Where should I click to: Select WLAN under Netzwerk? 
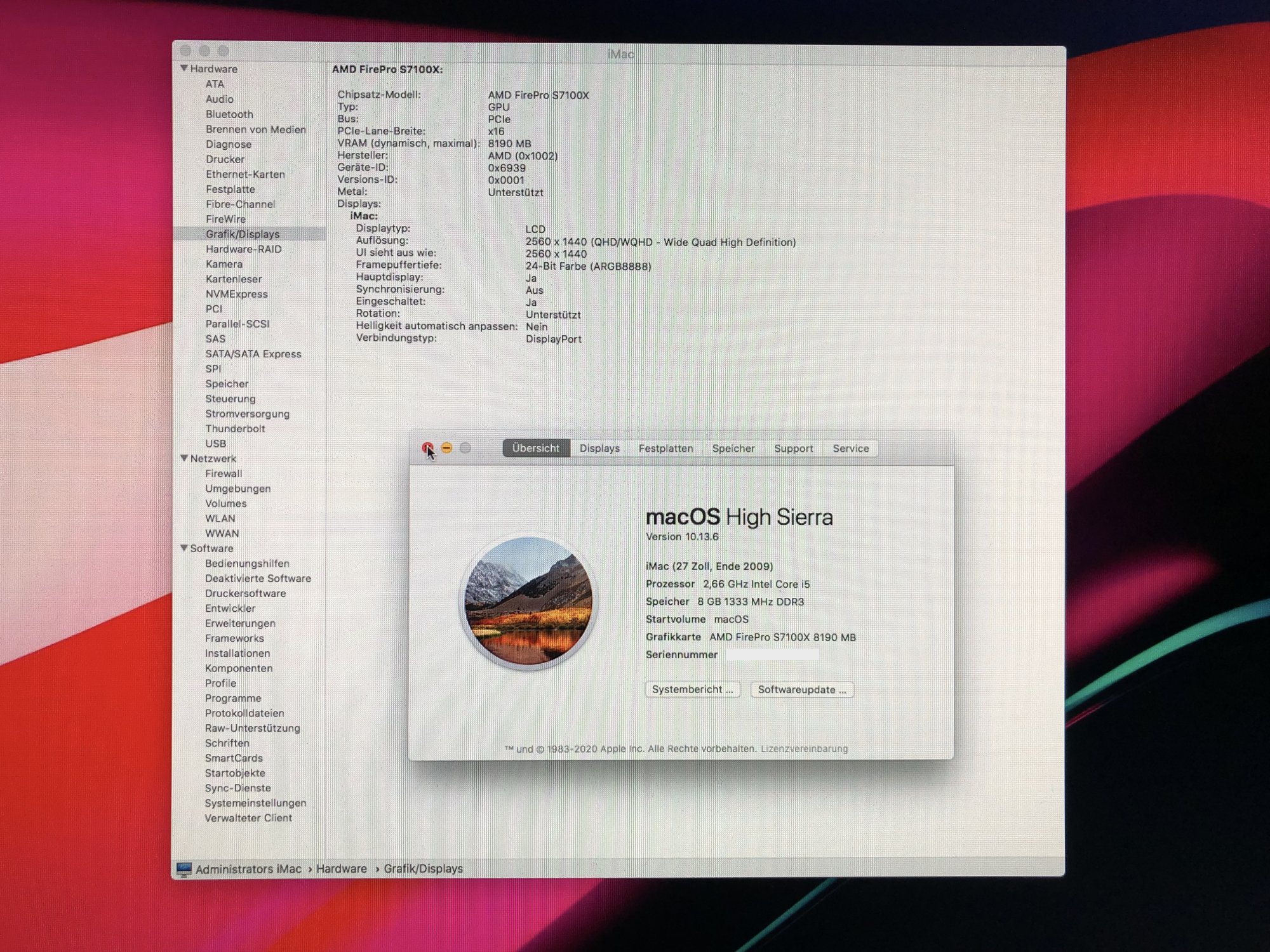[x=220, y=519]
